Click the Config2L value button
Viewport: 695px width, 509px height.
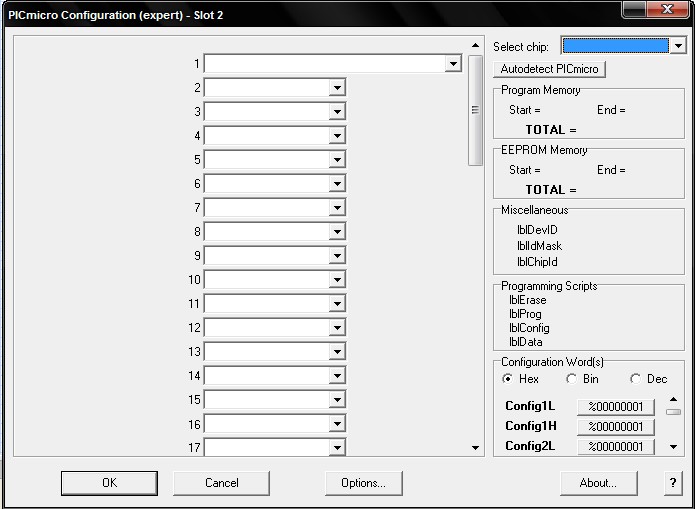point(616,446)
